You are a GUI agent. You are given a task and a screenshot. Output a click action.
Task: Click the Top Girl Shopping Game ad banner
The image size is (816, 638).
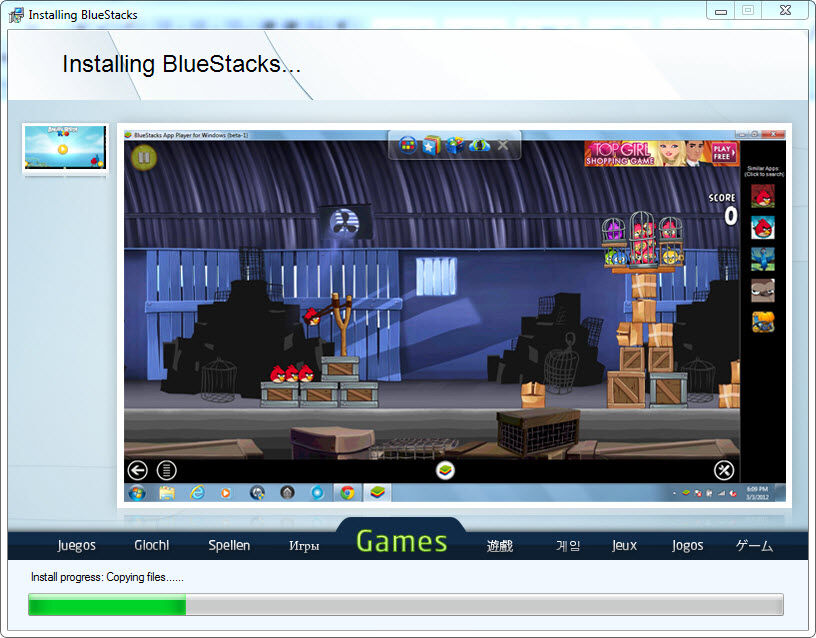coord(661,154)
